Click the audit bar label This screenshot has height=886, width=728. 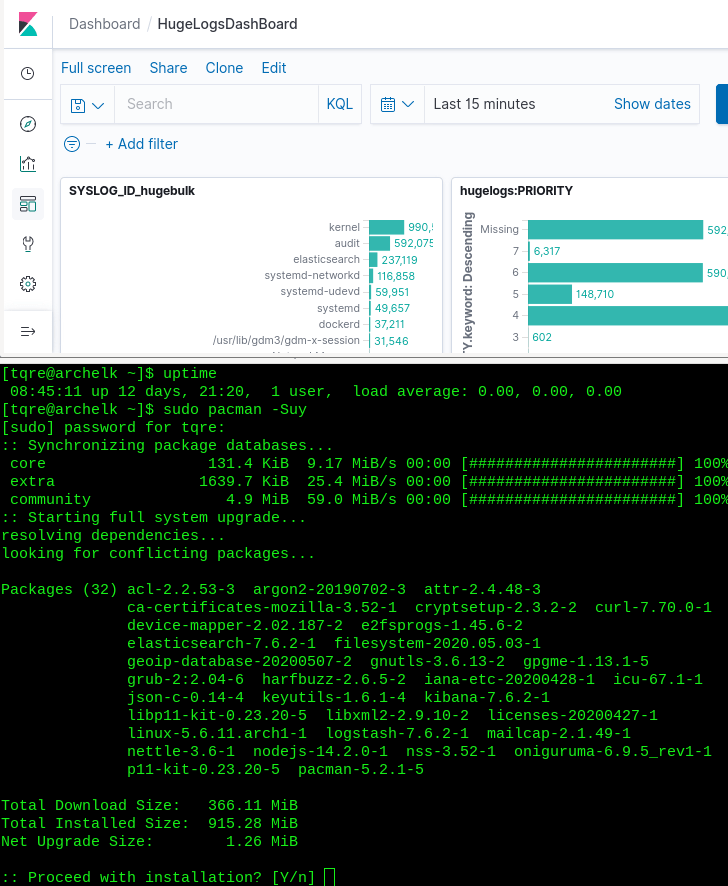click(x=347, y=243)
